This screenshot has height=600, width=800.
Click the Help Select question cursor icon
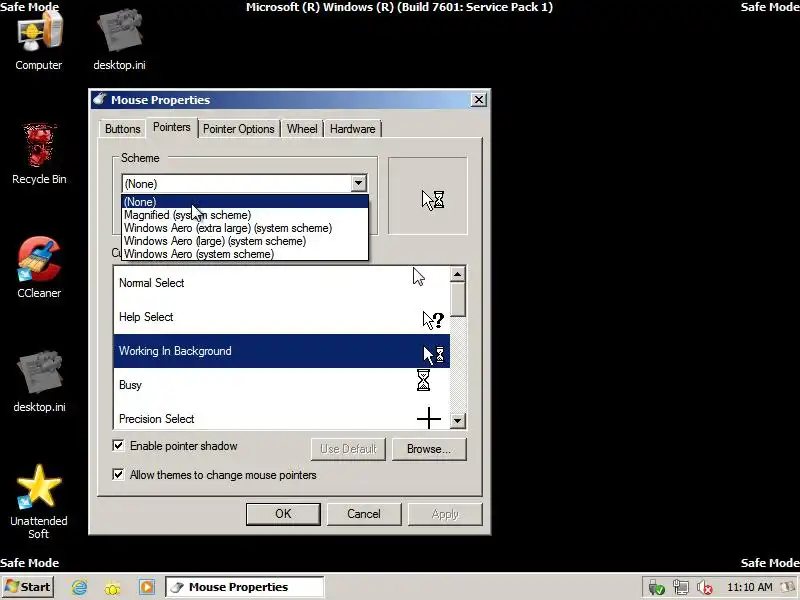433,320
